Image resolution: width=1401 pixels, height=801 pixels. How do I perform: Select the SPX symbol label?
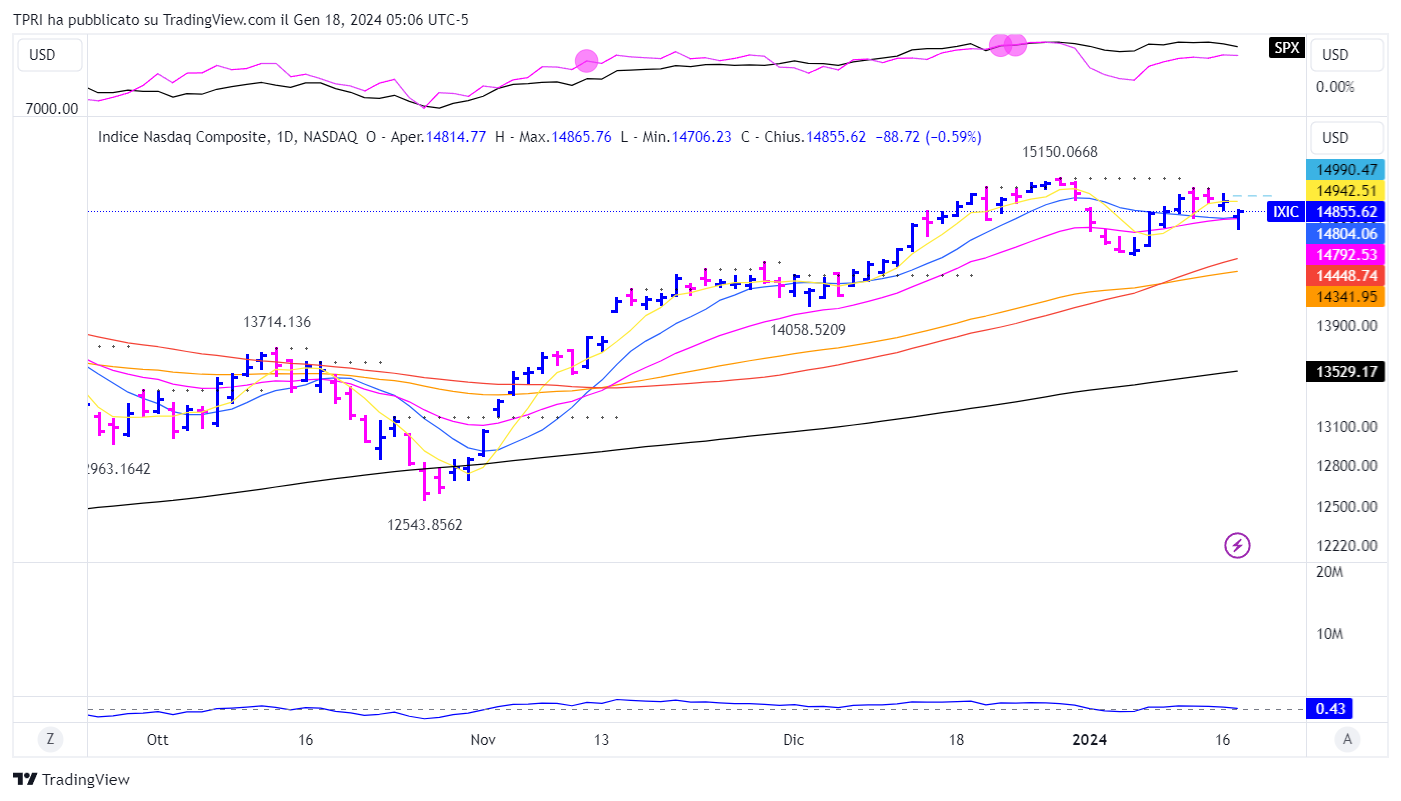tap(1286, 47)
